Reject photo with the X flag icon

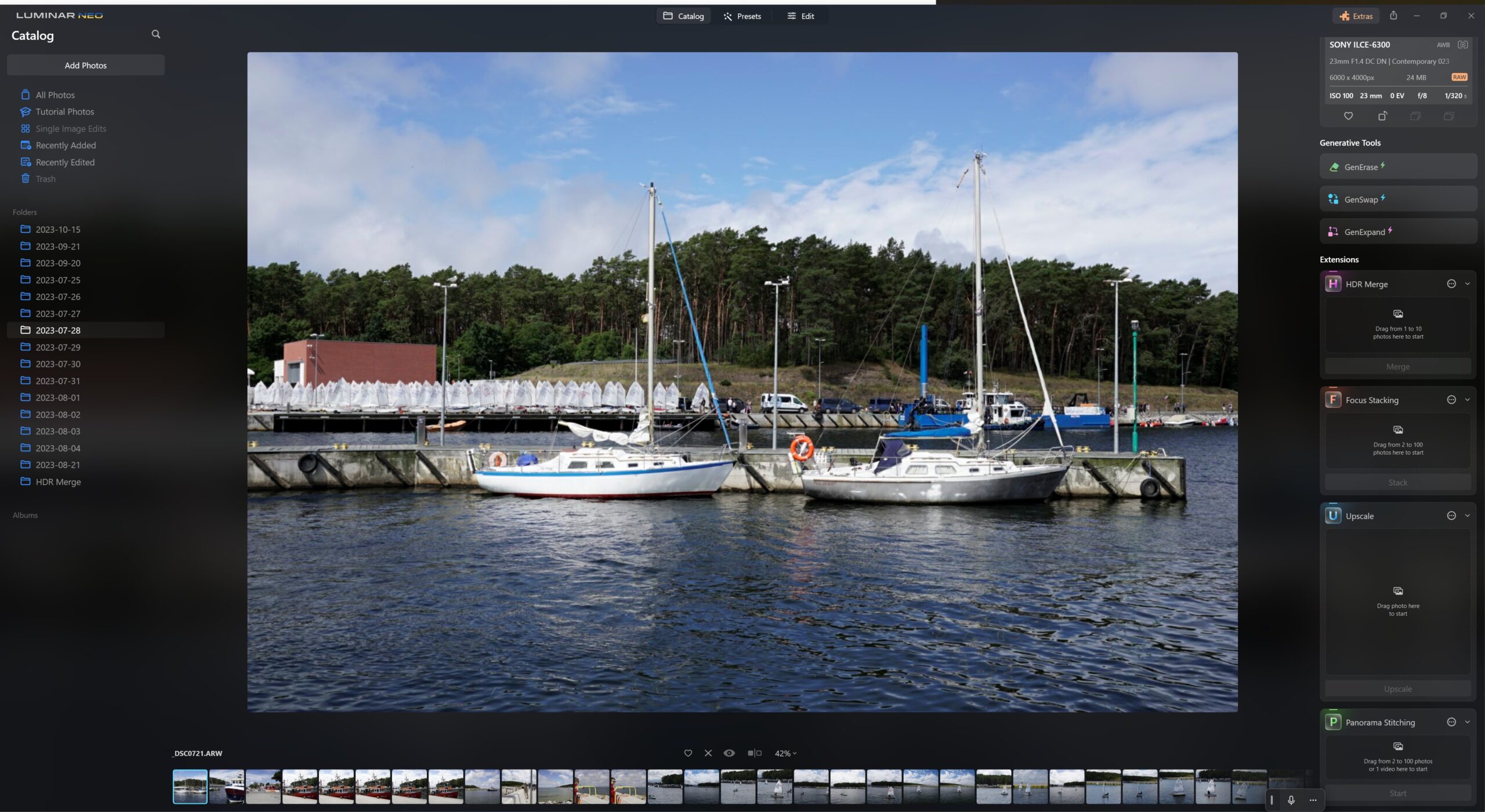[708, 753]
